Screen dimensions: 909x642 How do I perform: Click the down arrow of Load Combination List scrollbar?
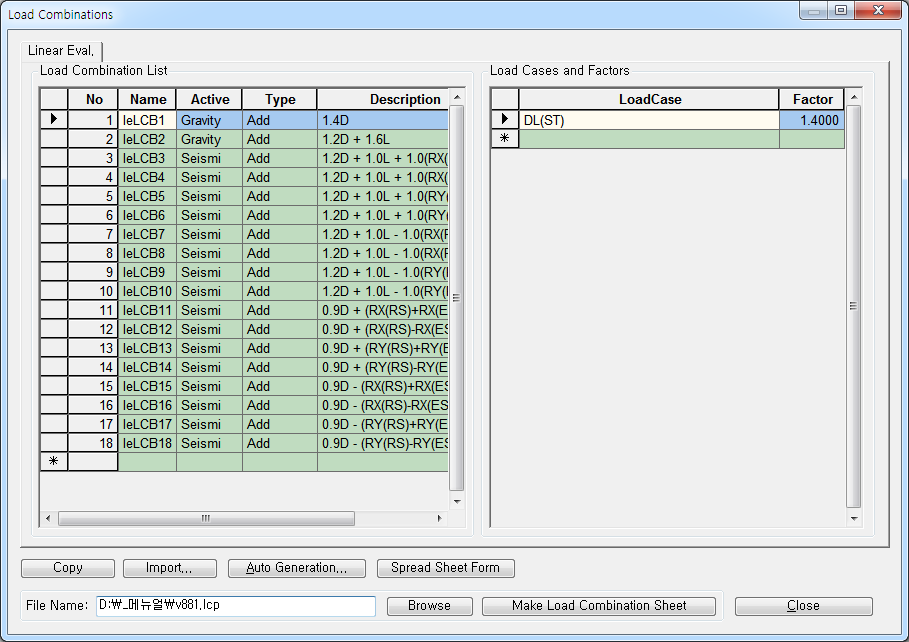[457, 502]
